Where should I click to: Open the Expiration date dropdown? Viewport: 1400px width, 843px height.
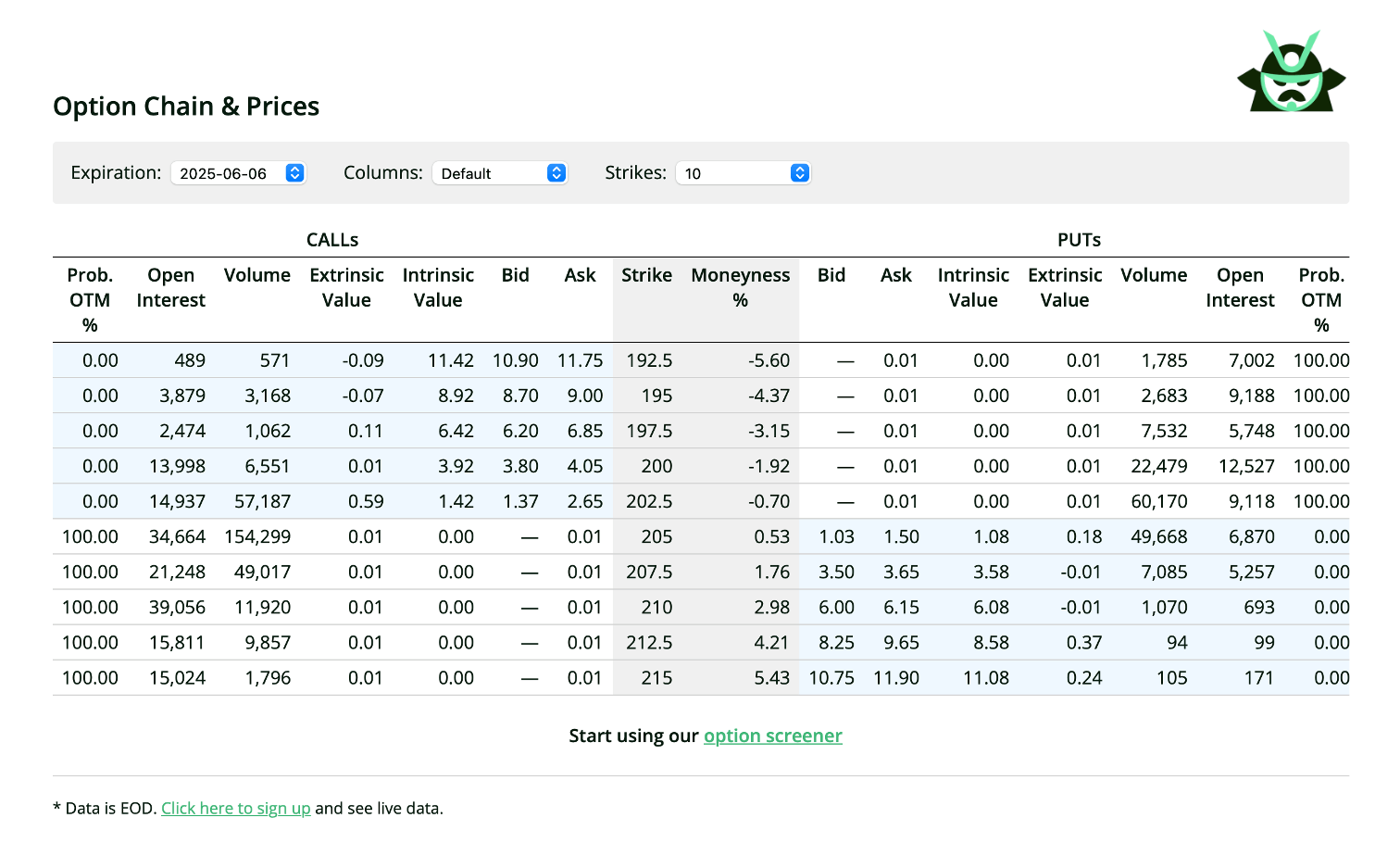coord(238,173)
